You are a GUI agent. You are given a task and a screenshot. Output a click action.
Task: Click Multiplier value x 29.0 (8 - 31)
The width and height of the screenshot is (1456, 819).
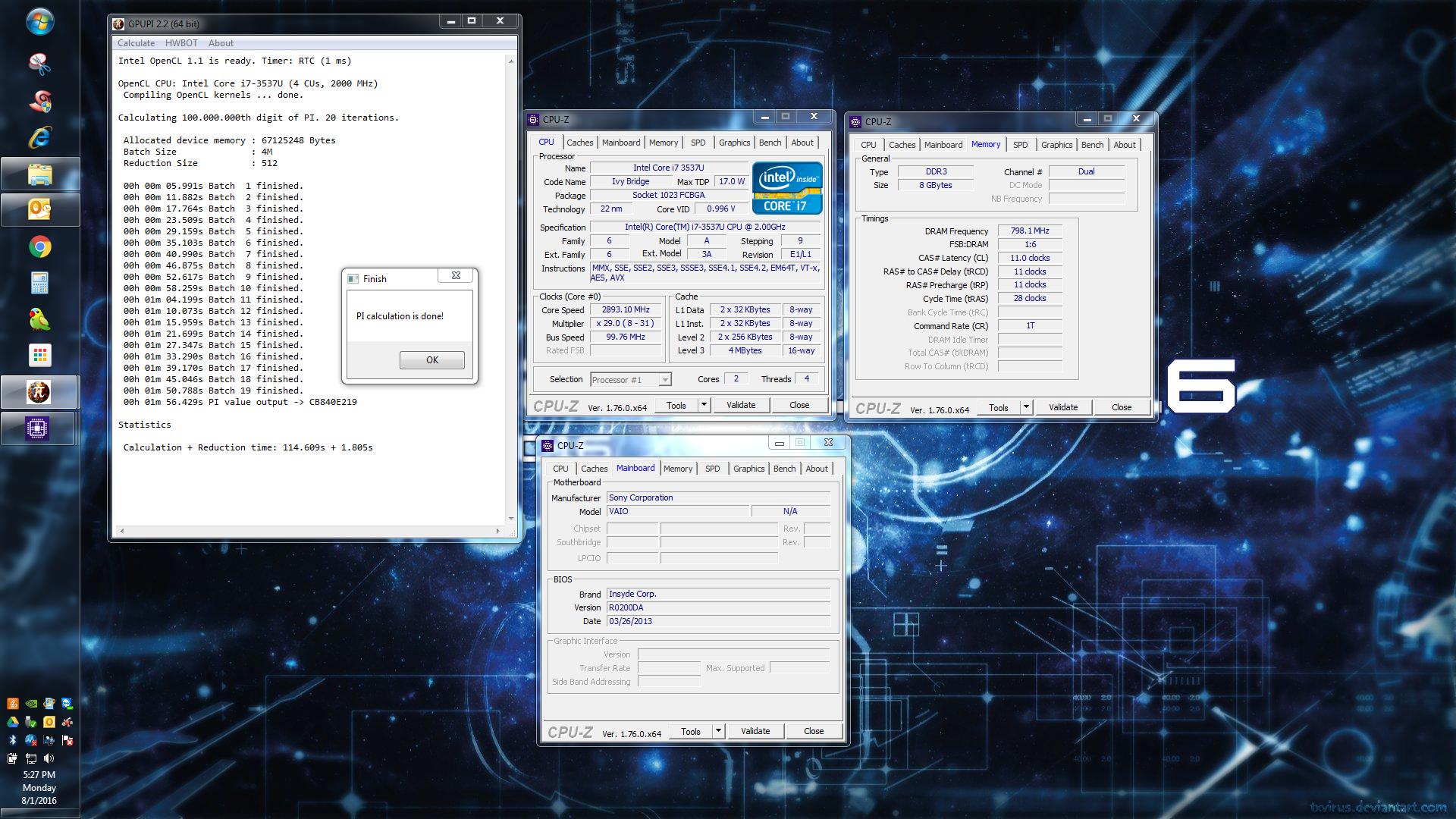[626, 324]
